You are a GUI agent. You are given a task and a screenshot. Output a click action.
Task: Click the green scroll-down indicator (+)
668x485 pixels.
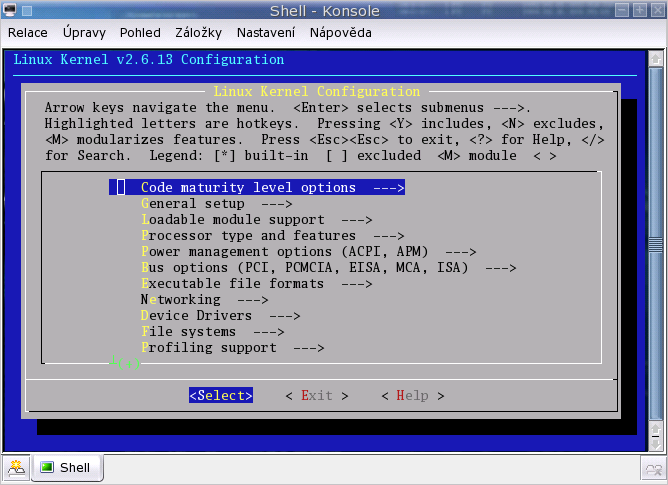(x=125, y=363)
